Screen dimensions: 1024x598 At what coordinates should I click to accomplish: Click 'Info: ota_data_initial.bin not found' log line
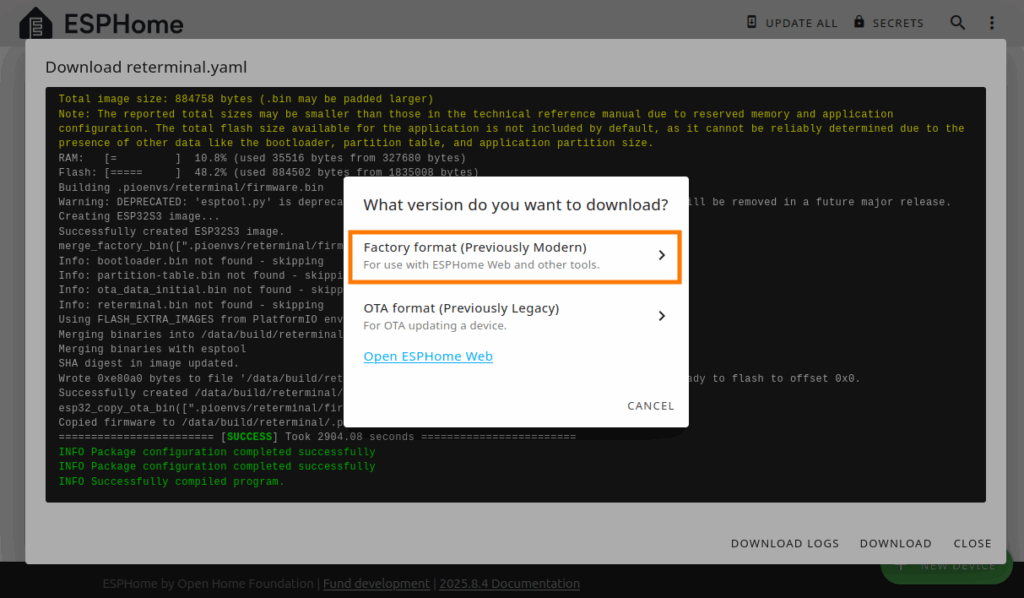tap(201, 290)
